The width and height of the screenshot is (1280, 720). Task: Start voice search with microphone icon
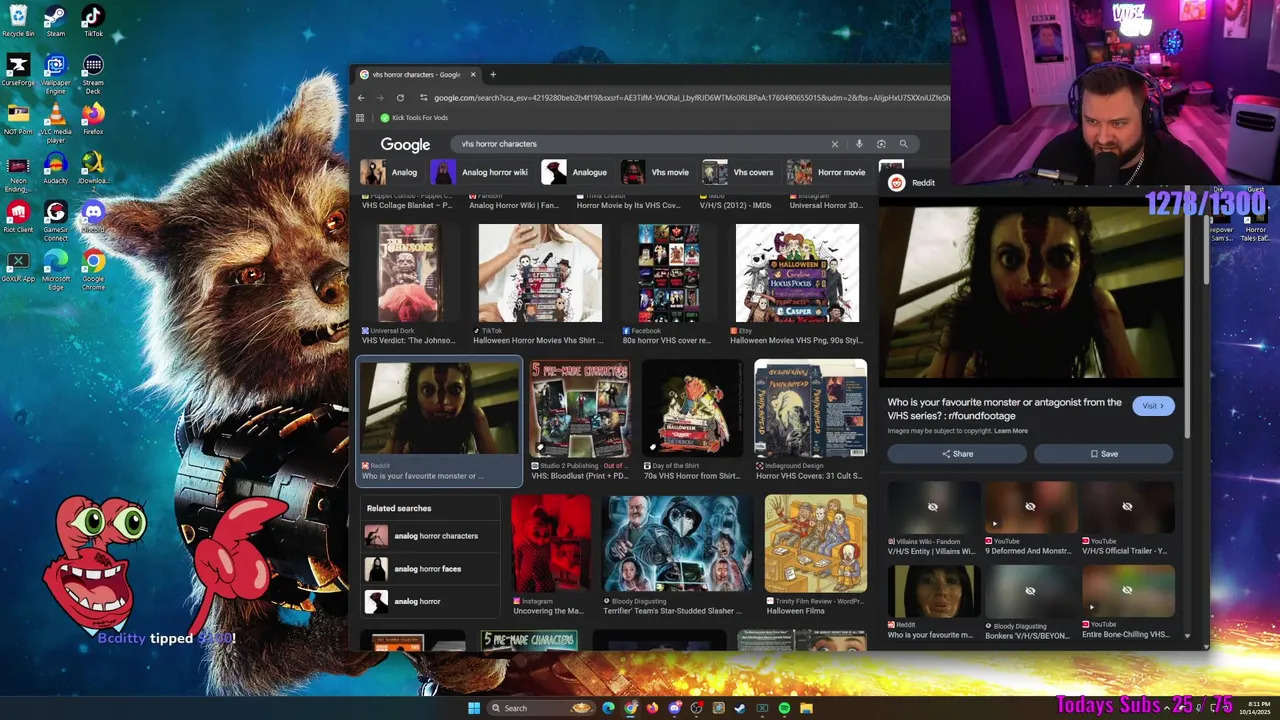(858, 144)
